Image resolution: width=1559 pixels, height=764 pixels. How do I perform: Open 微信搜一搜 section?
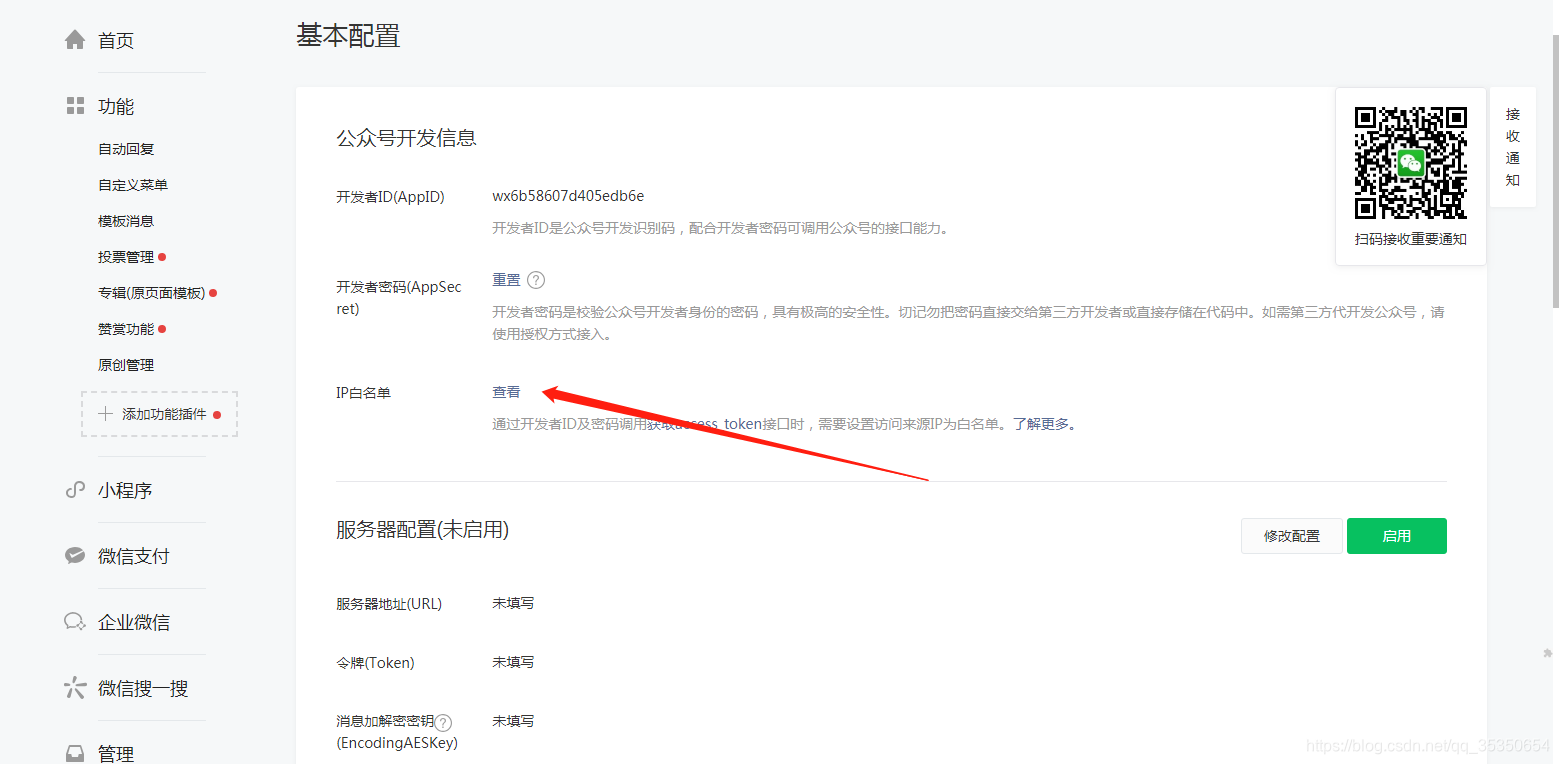(x=143, y=688)
